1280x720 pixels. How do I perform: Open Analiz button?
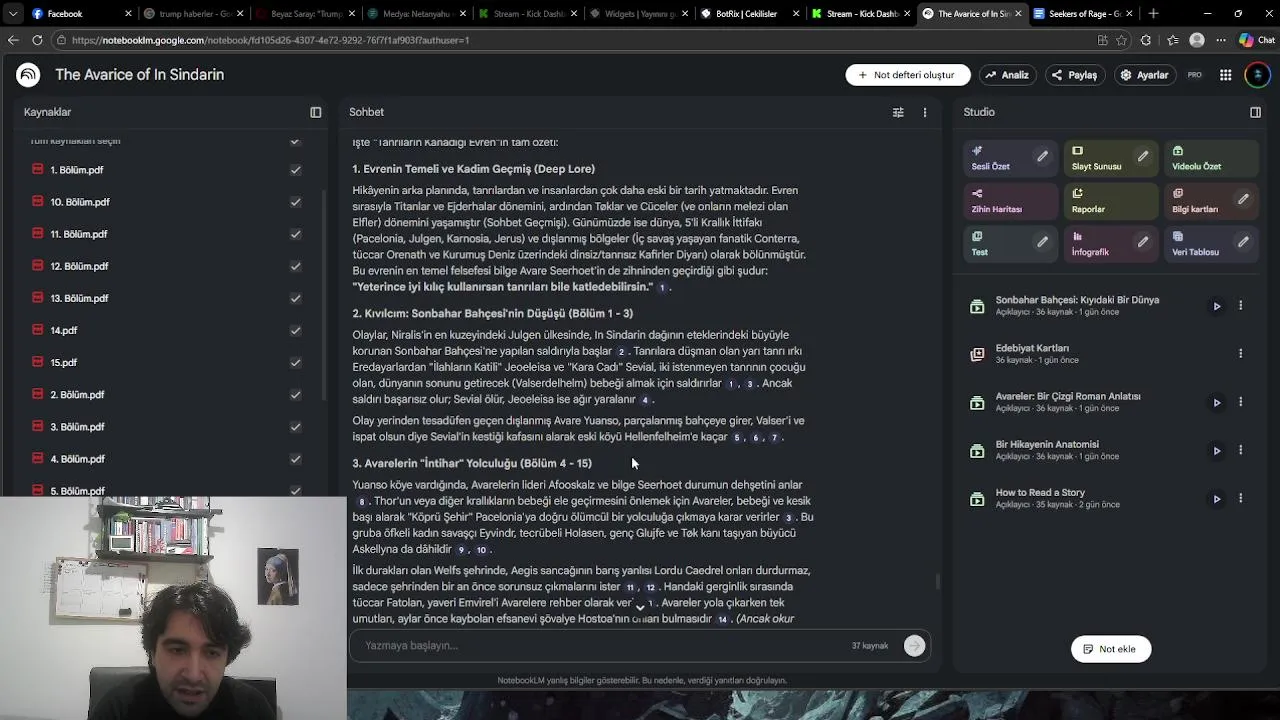(1006, 75)
